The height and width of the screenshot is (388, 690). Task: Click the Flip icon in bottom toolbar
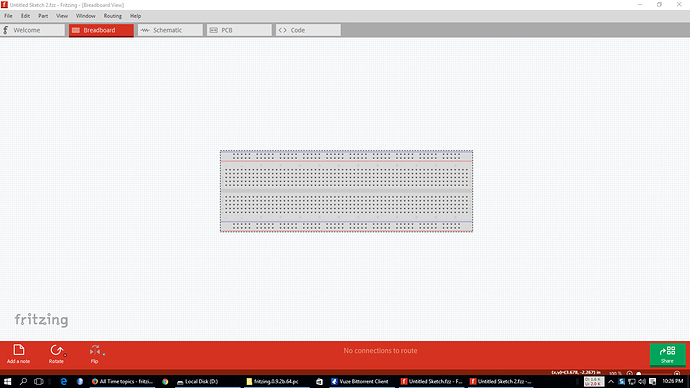point(94,350)
